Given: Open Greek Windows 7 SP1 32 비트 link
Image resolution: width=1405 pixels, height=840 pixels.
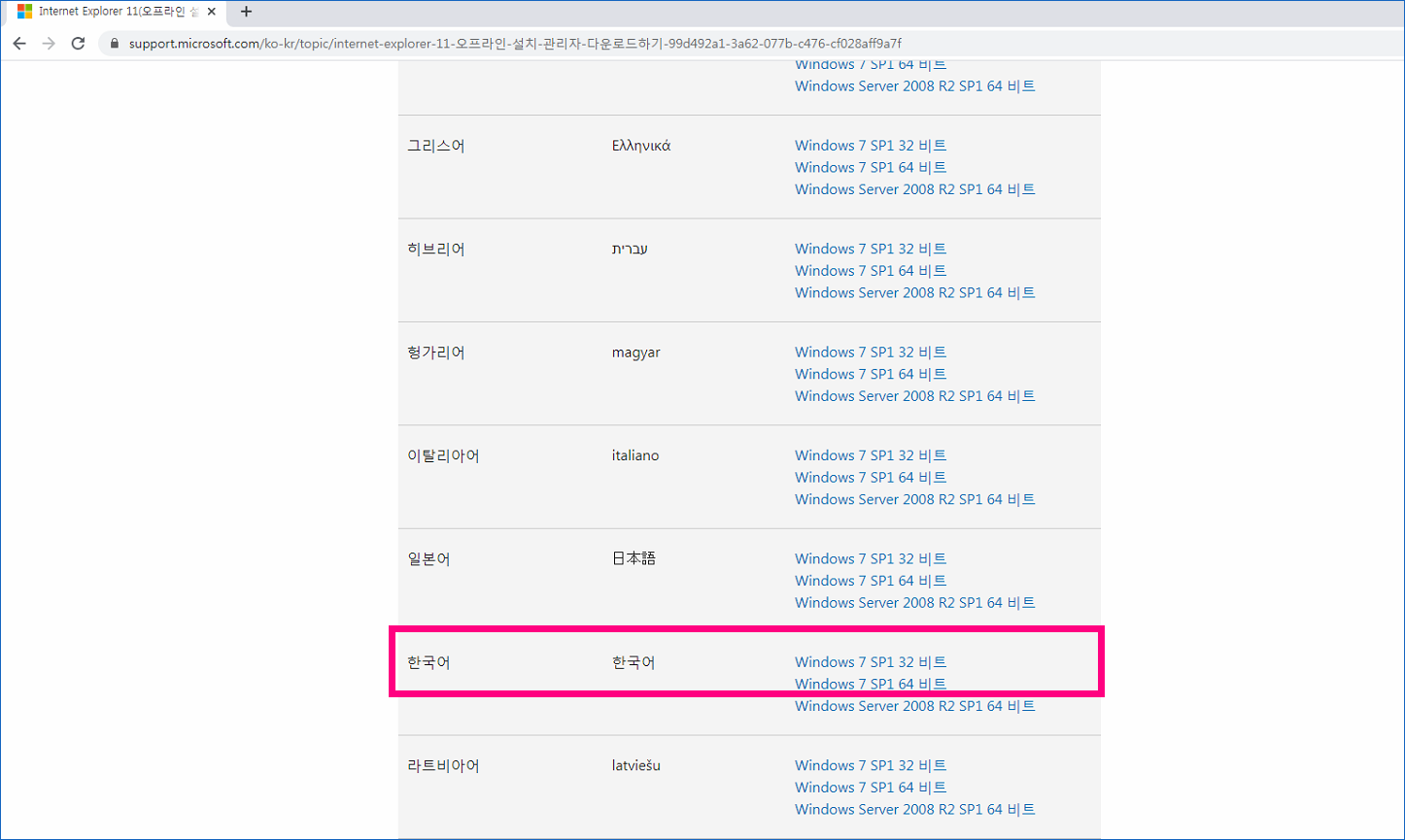Looking at the screenshot, I should pos(871,146).
